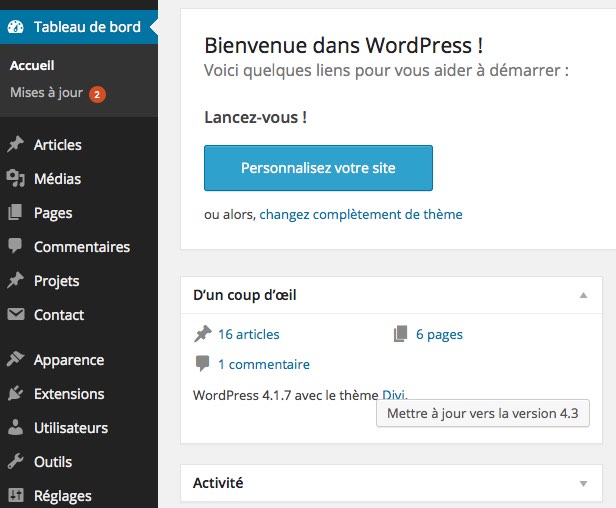Screen dimensions: 616x508
Task: Click the Médias camera and music icon
Action: pos(15,178)
